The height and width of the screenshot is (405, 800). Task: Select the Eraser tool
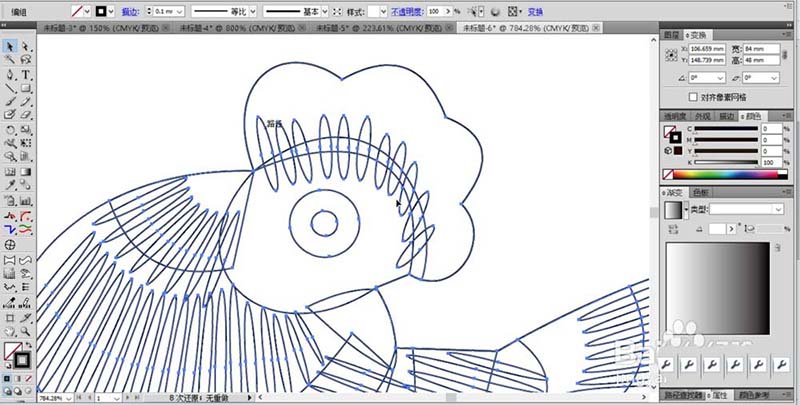point(26,115)
